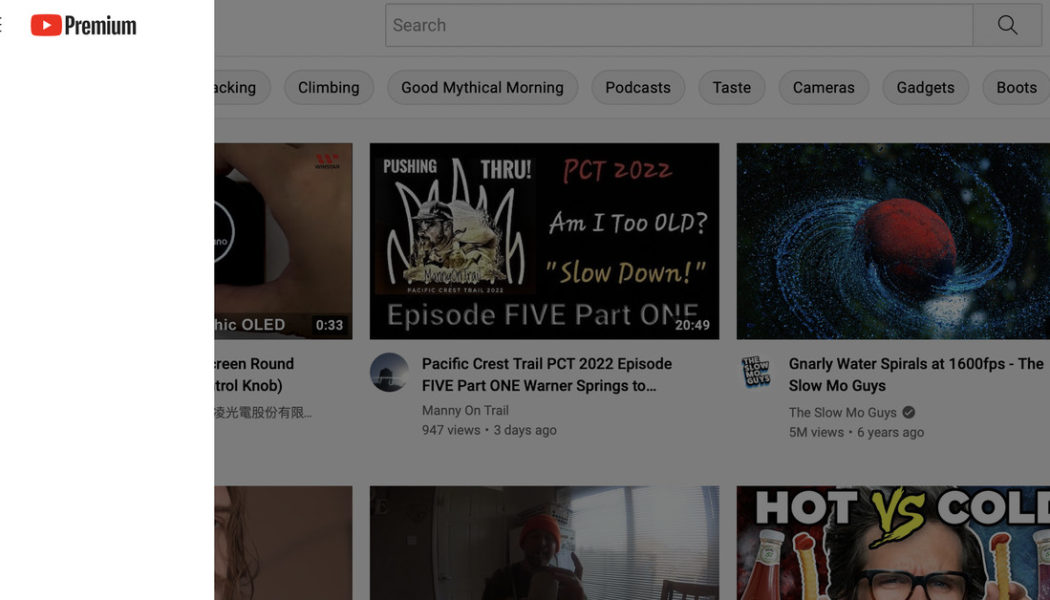Select the Cameras category chip

(823, 87)
